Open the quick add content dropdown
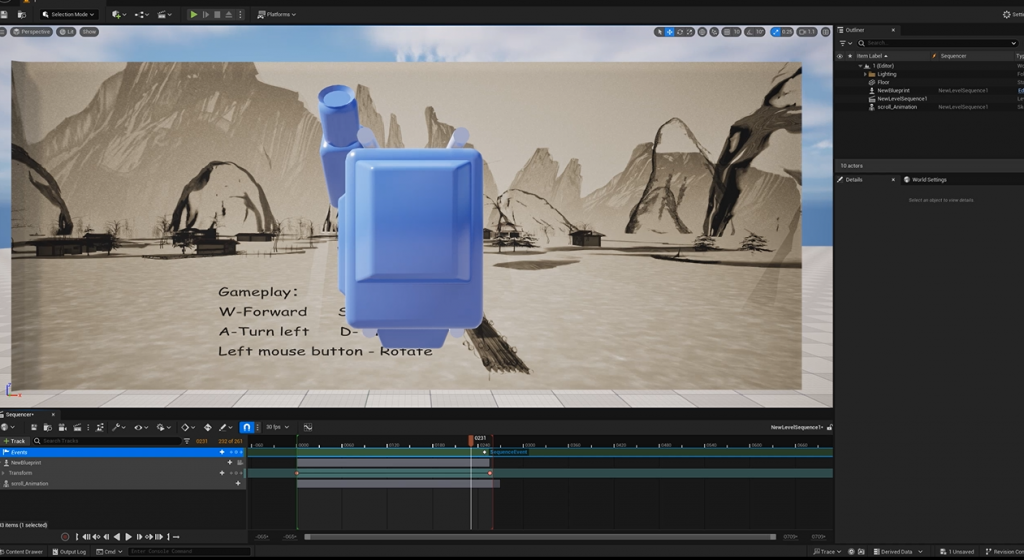Viewport: 1024px width, 560px height. 118,14
